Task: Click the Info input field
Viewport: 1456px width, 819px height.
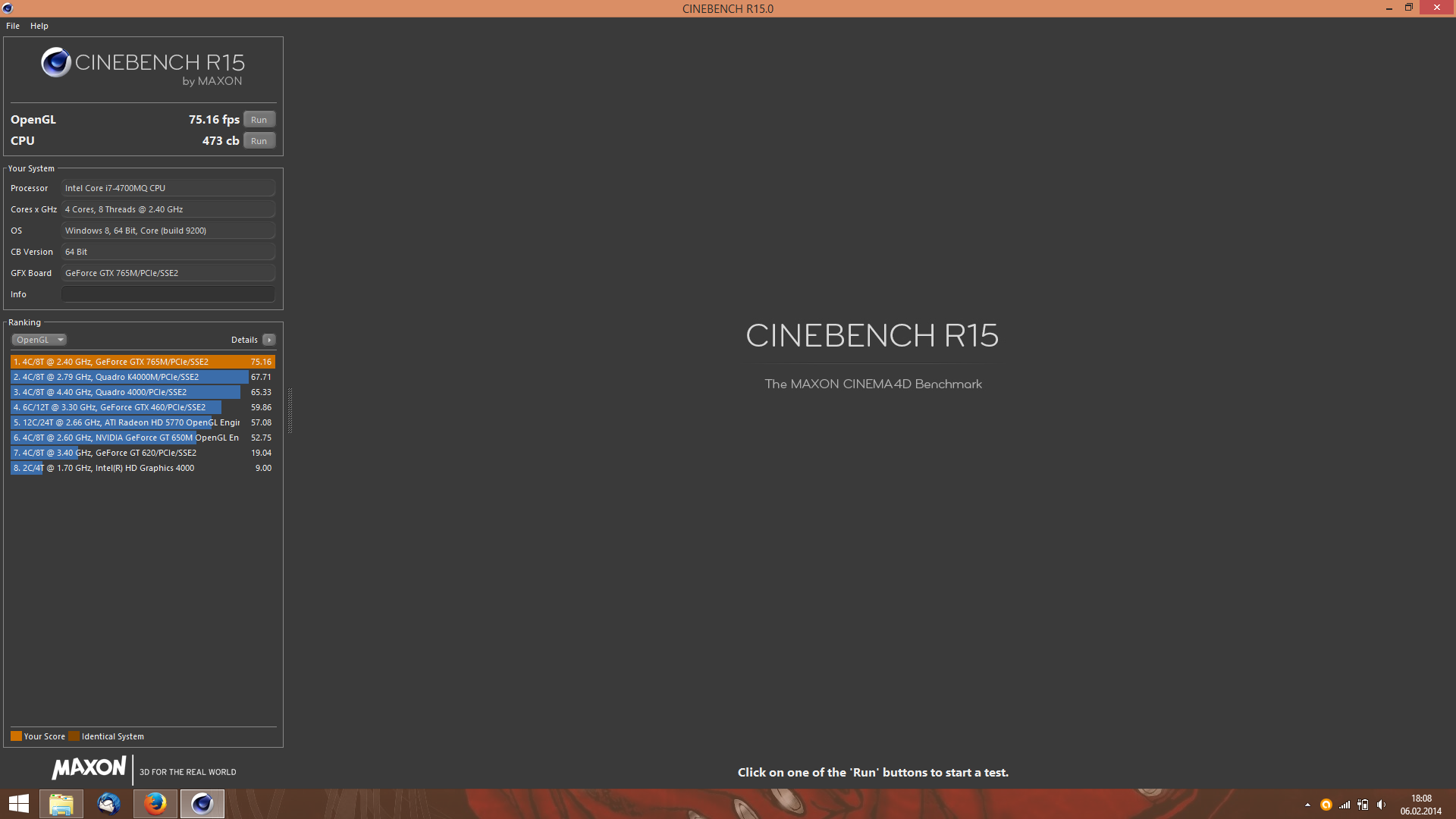Action: tap(168, 294)
